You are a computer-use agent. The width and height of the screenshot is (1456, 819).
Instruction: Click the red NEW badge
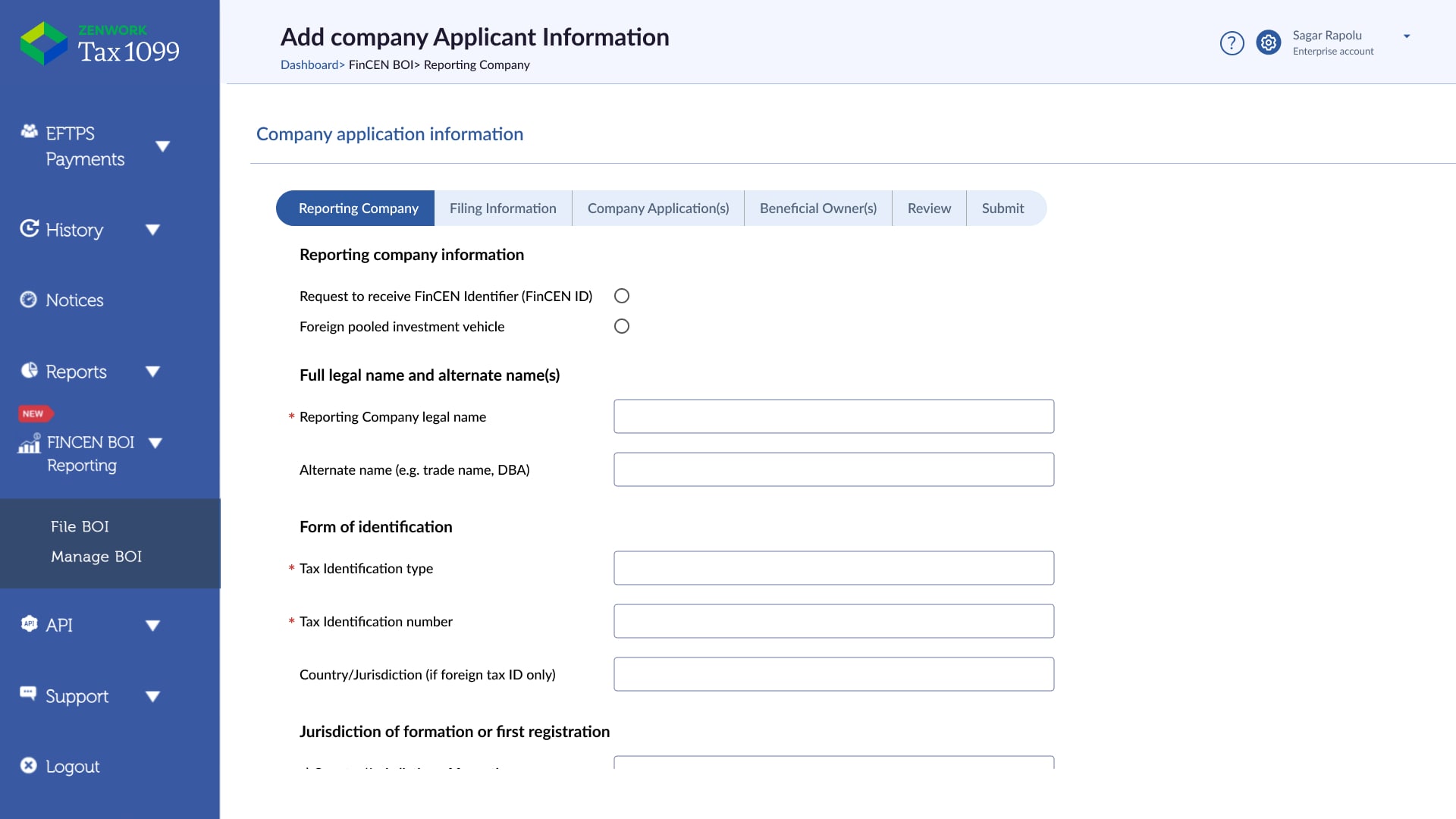35,413
